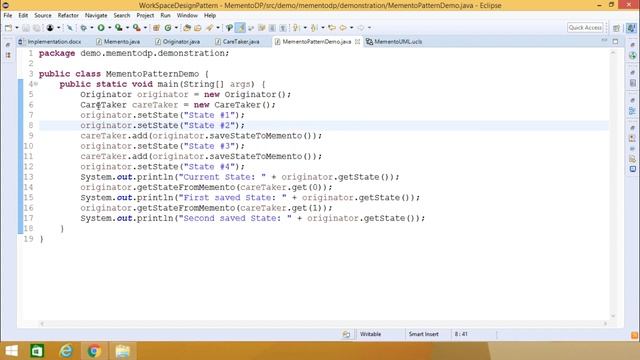Switch to the Originator.java tab
640x360 pixels.
pos(178,42)
